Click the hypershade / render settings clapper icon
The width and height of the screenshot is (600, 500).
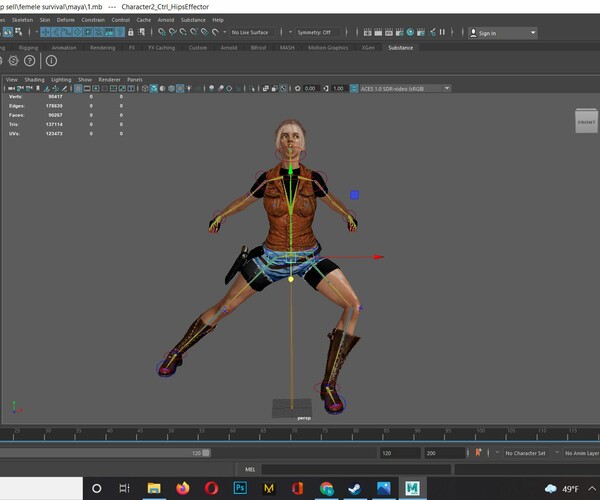click(x=399, y=32)
